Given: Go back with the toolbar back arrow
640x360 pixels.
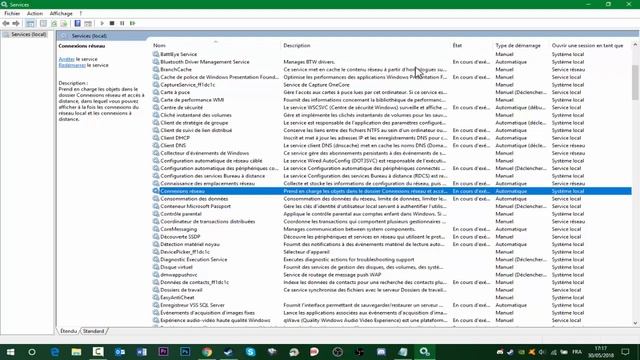Looking at the screenshot, I should tap(6, 24).
